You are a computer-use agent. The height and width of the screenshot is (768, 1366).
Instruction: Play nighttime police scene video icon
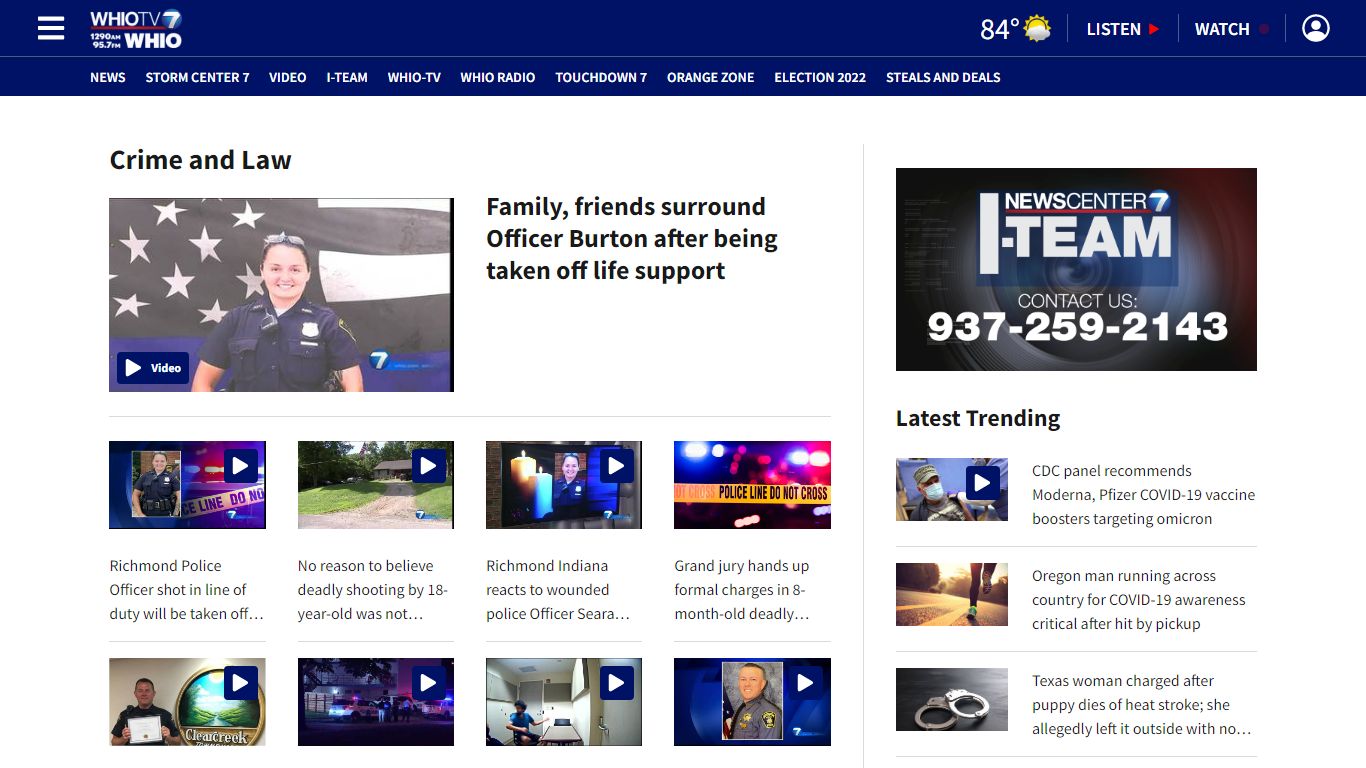coord(429,683)
